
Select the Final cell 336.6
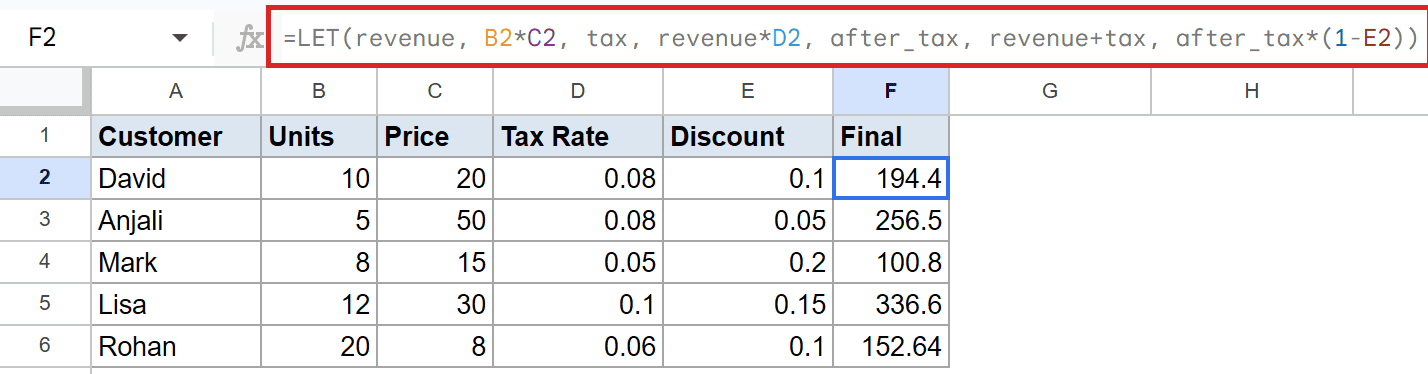pos(891,304)
